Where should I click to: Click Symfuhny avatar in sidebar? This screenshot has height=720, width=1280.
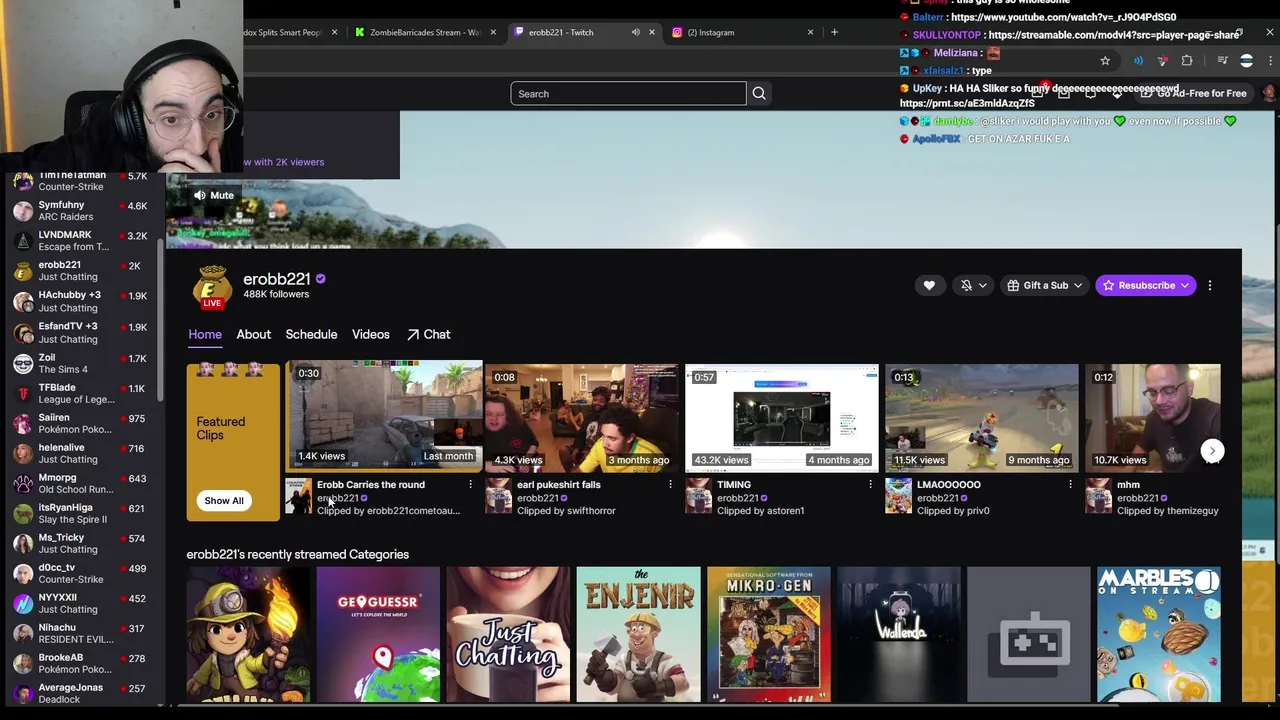tap(23, 211)
